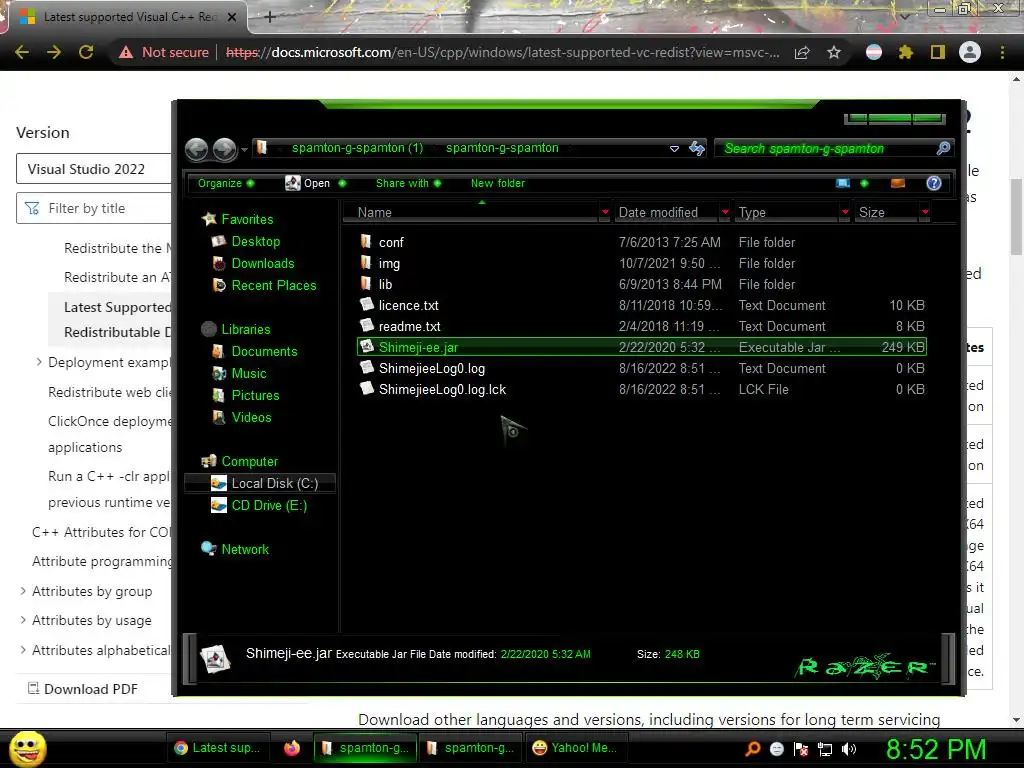
Task: Expand the address bar history dropdown
Action: [x=674, y=149]
